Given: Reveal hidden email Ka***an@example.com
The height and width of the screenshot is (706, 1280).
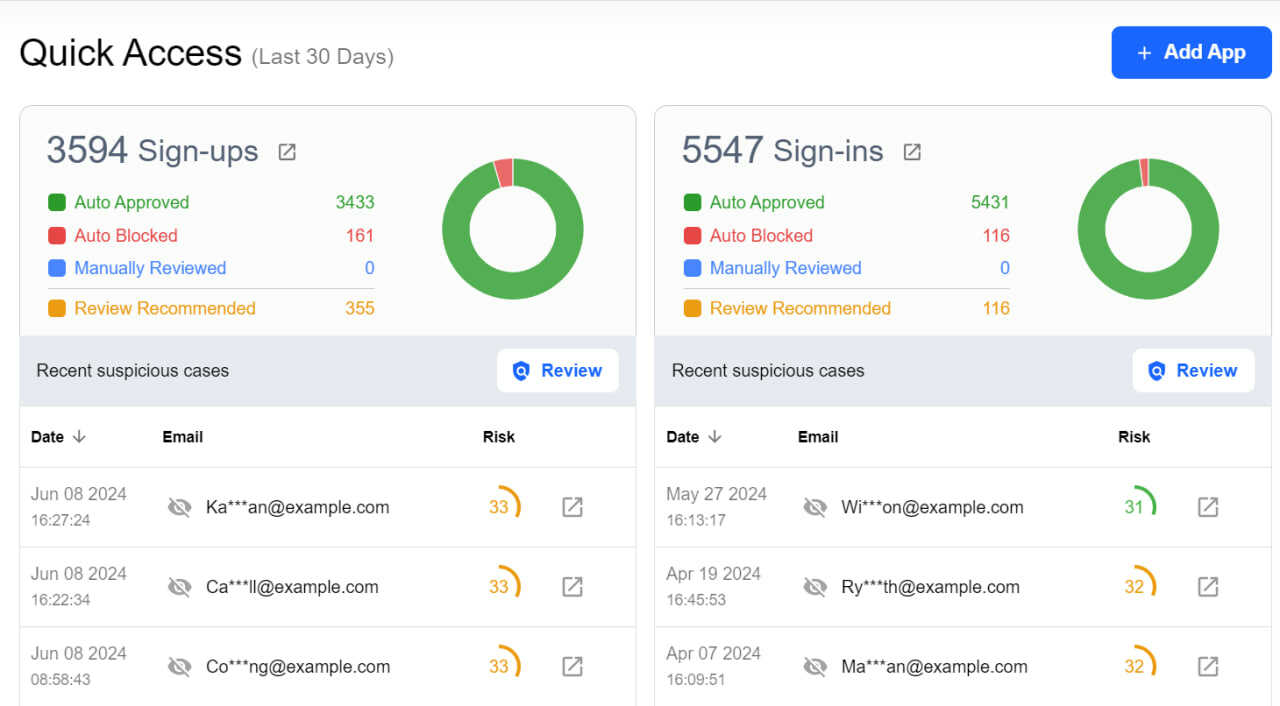Looking at the screenshot, I should (180, 508).
